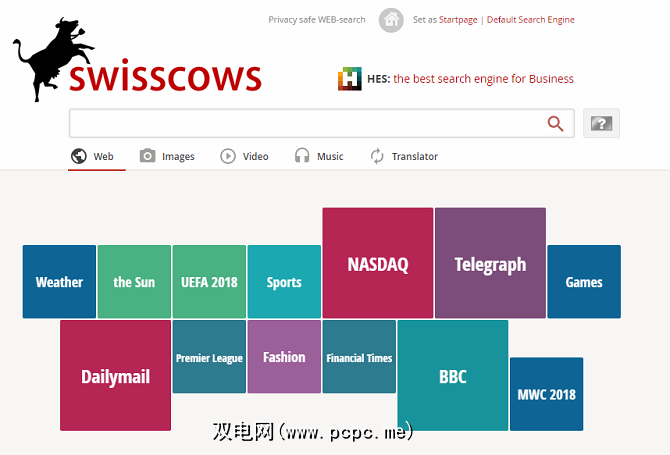
Task: Click the Default Search Engine link
Action: click(530, 20)
